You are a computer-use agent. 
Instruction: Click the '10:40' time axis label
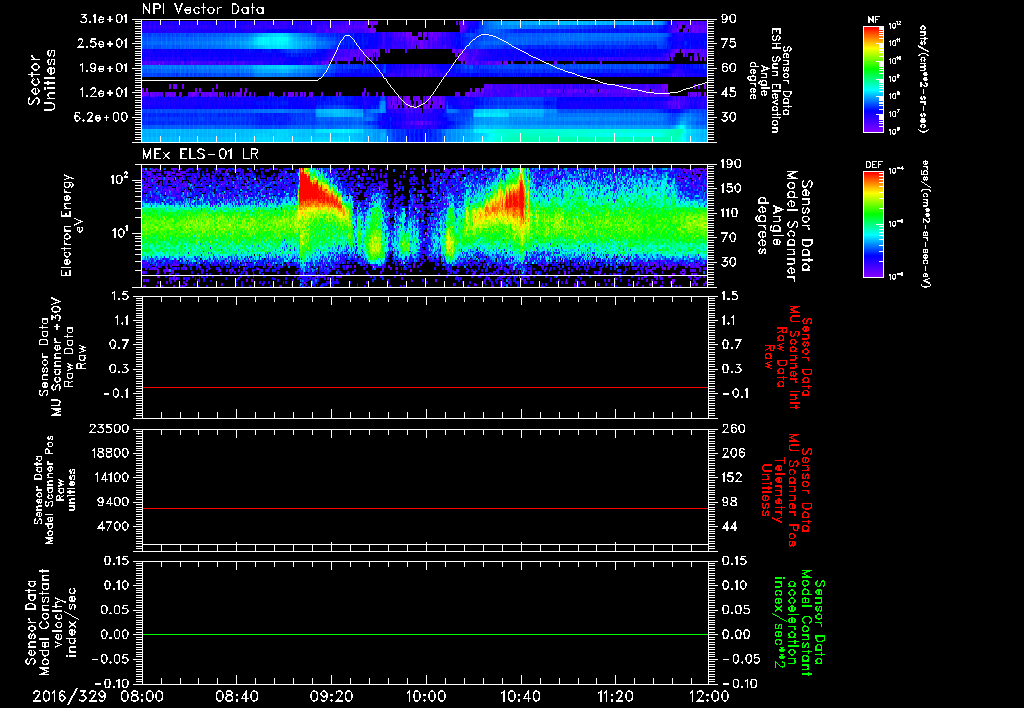point(520,697)
